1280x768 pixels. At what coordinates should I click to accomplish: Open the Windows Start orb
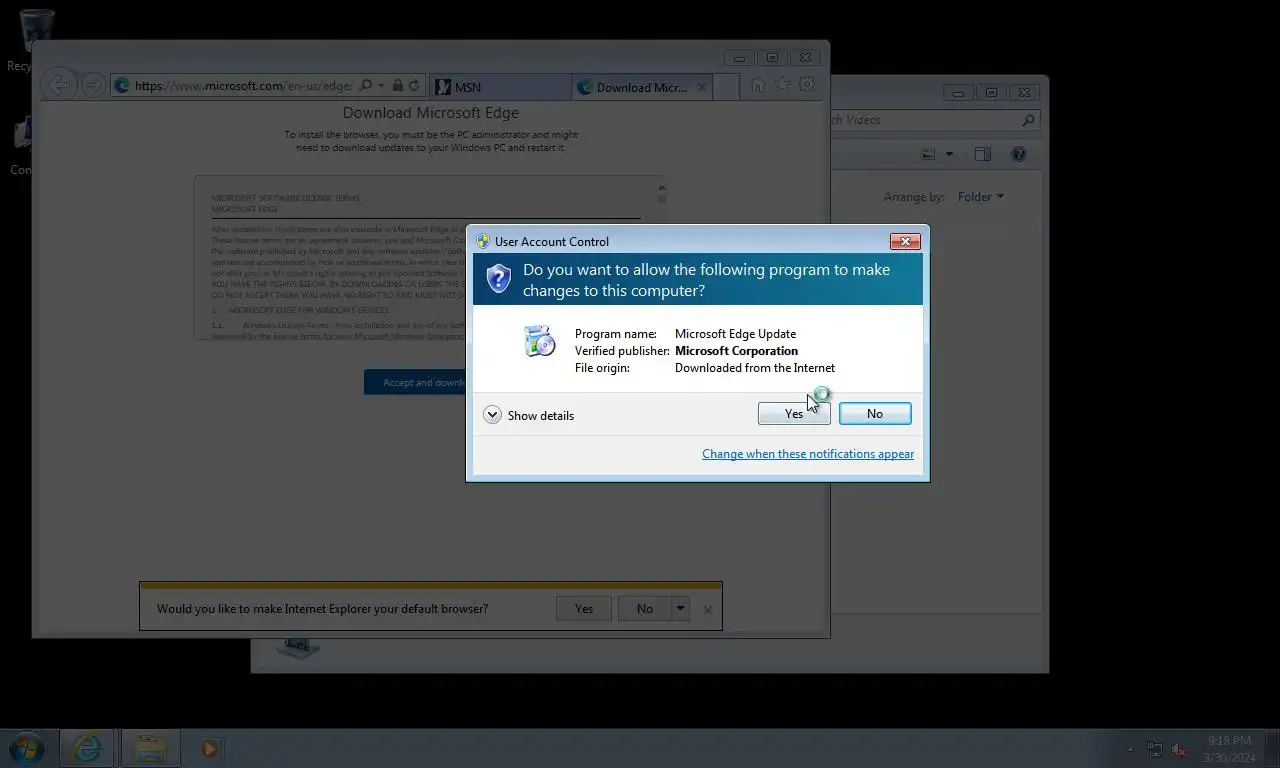(27, 748)
